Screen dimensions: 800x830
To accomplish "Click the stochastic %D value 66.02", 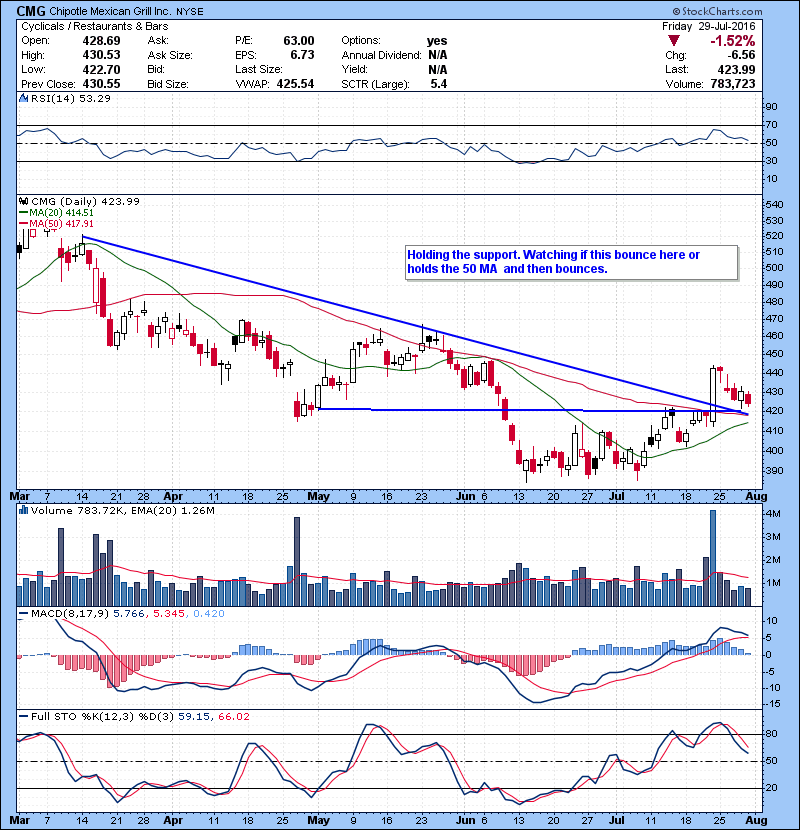I will coord(233,716).
